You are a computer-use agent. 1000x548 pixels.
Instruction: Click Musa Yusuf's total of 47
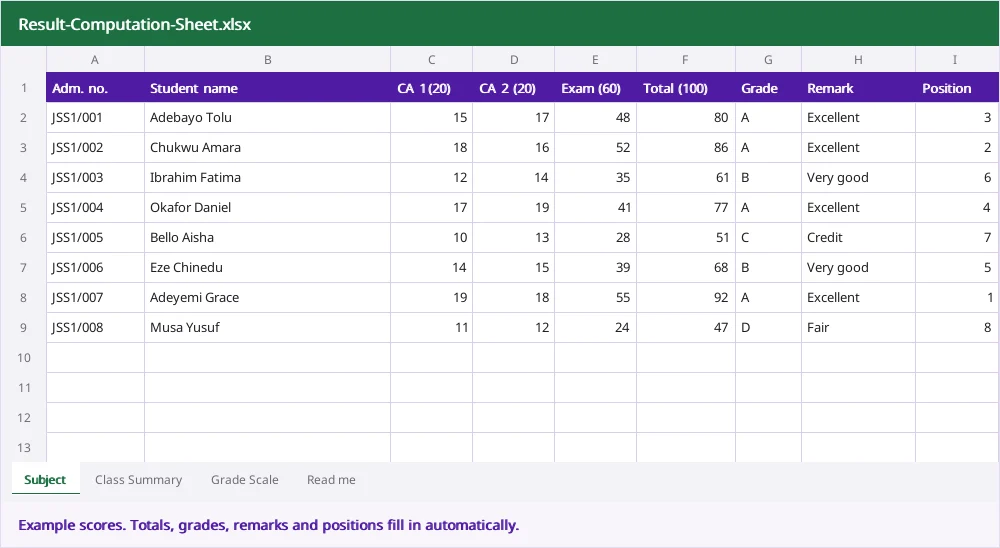pos(686,327)
